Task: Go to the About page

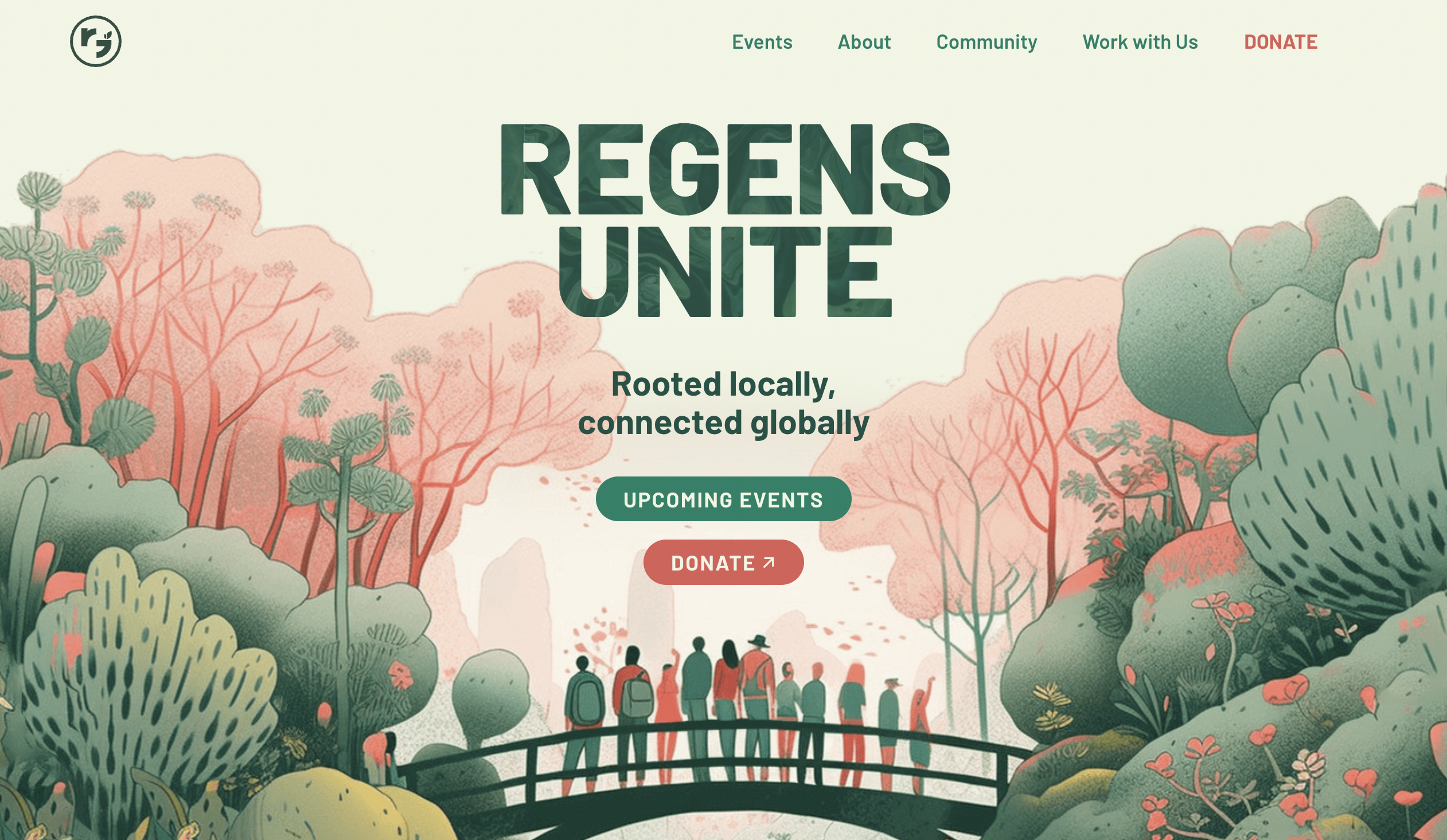Action: (864, 42)
